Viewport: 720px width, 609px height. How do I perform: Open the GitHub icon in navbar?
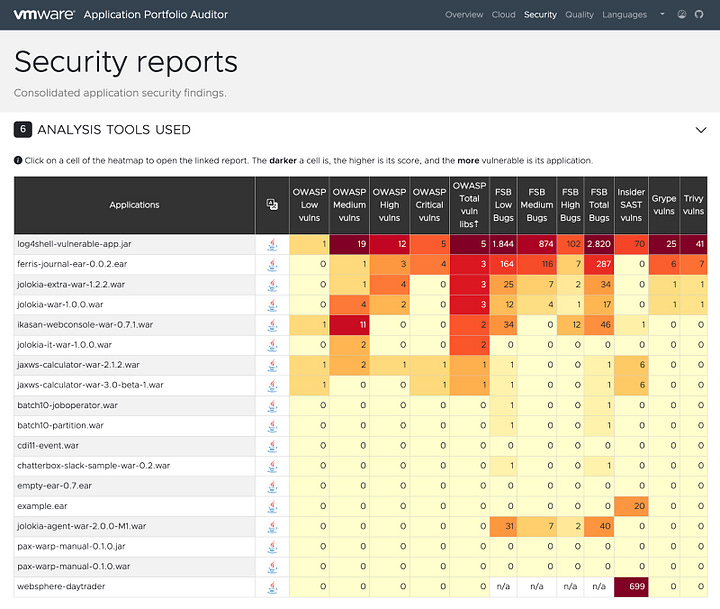(699, 14)
